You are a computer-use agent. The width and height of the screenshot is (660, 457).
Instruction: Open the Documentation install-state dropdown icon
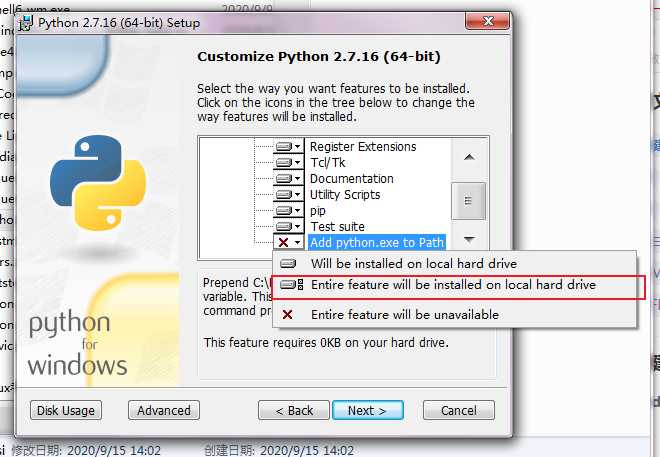coord(288,178)
